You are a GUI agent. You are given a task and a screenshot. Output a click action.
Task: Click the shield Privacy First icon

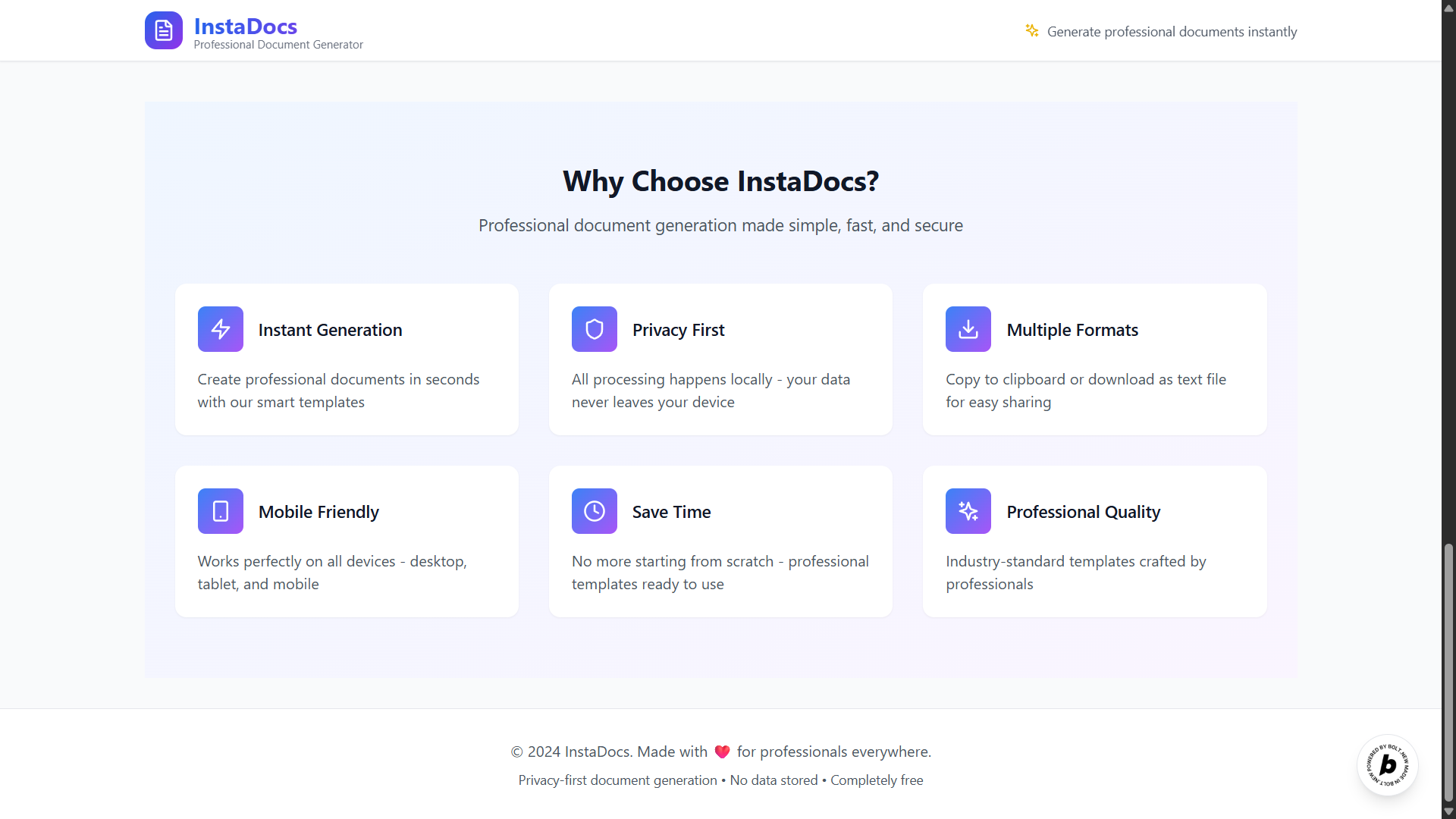594,329
